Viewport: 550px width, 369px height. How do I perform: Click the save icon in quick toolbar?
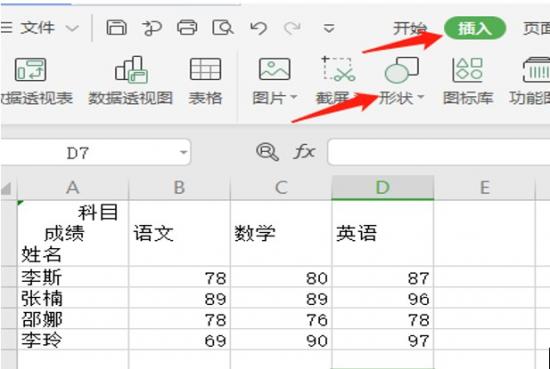116,28
